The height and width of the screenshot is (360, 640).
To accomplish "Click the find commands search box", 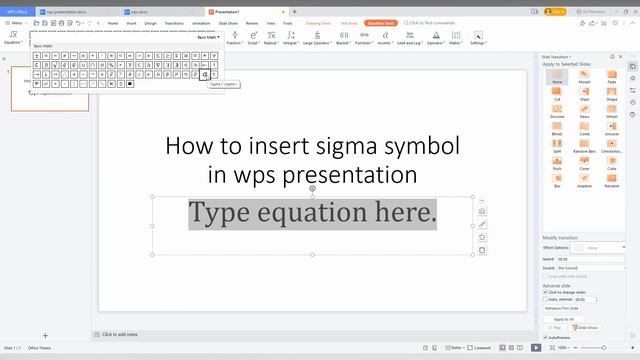I will coord(429,23).
